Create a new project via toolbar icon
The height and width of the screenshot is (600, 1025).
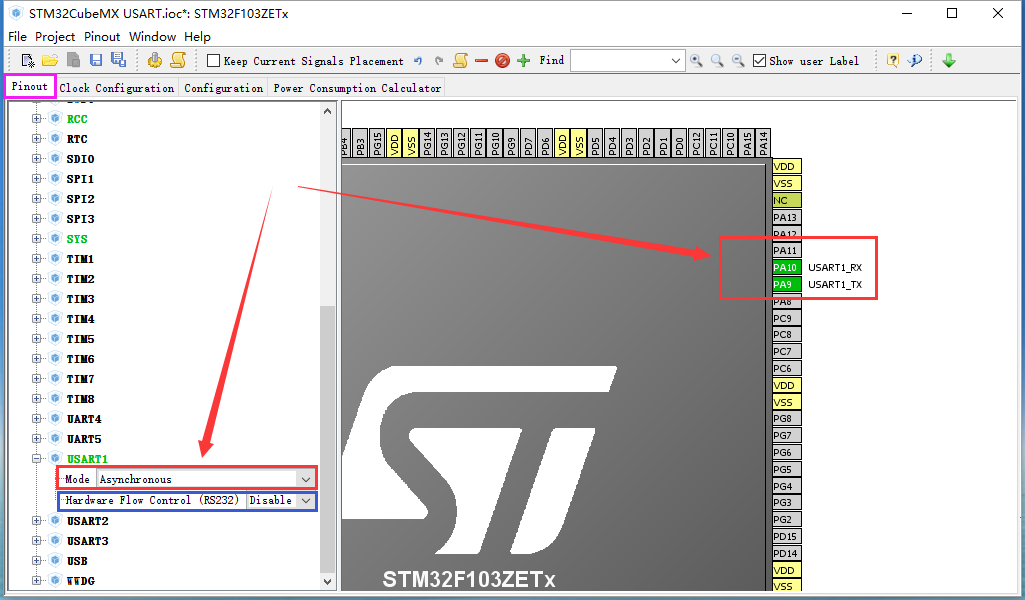28,61
